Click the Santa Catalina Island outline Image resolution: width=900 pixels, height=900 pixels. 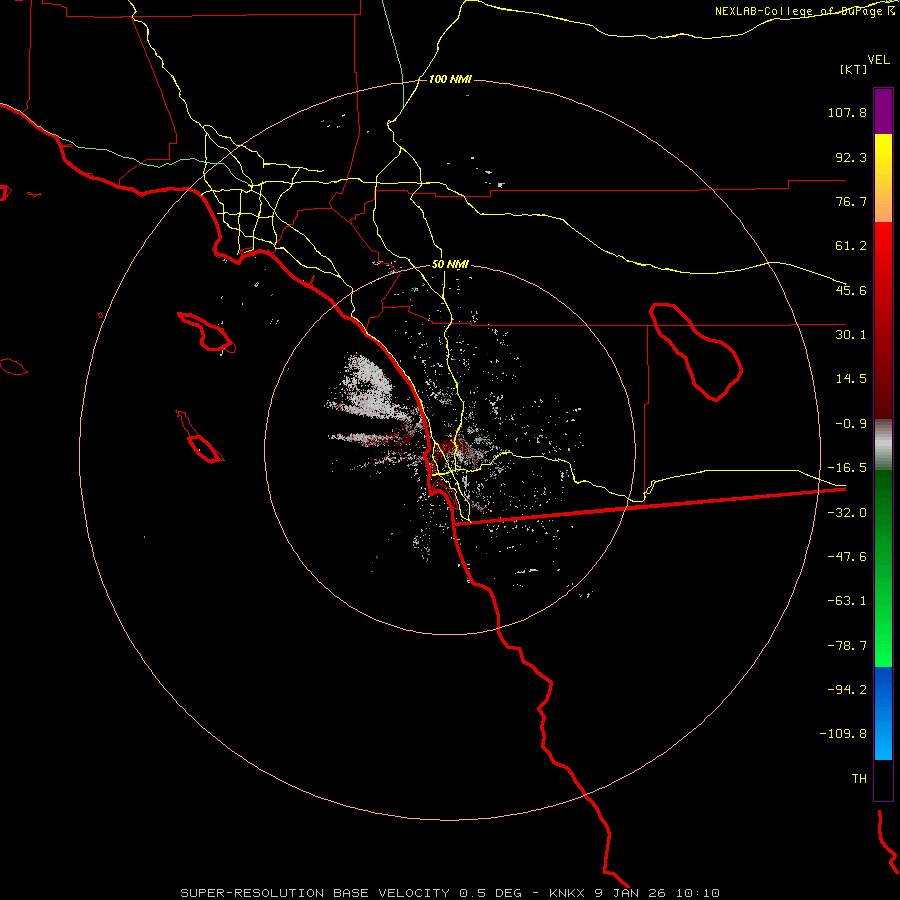(x=207, y=332)
